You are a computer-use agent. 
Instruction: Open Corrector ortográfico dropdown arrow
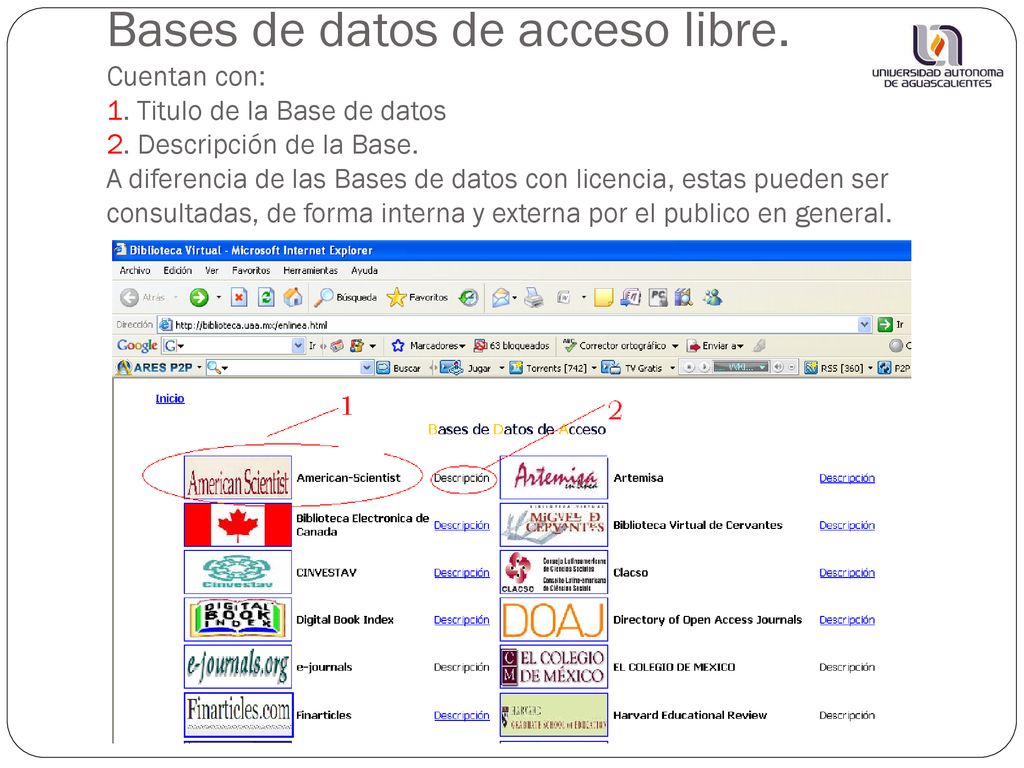(x=675, y=346)
